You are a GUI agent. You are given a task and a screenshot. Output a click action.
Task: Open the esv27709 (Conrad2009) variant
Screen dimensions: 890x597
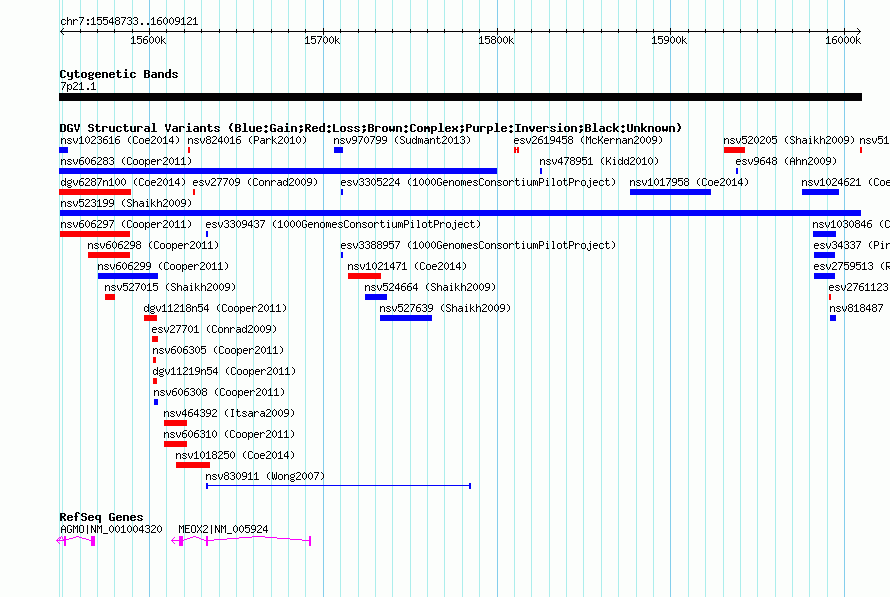[255, 182]
